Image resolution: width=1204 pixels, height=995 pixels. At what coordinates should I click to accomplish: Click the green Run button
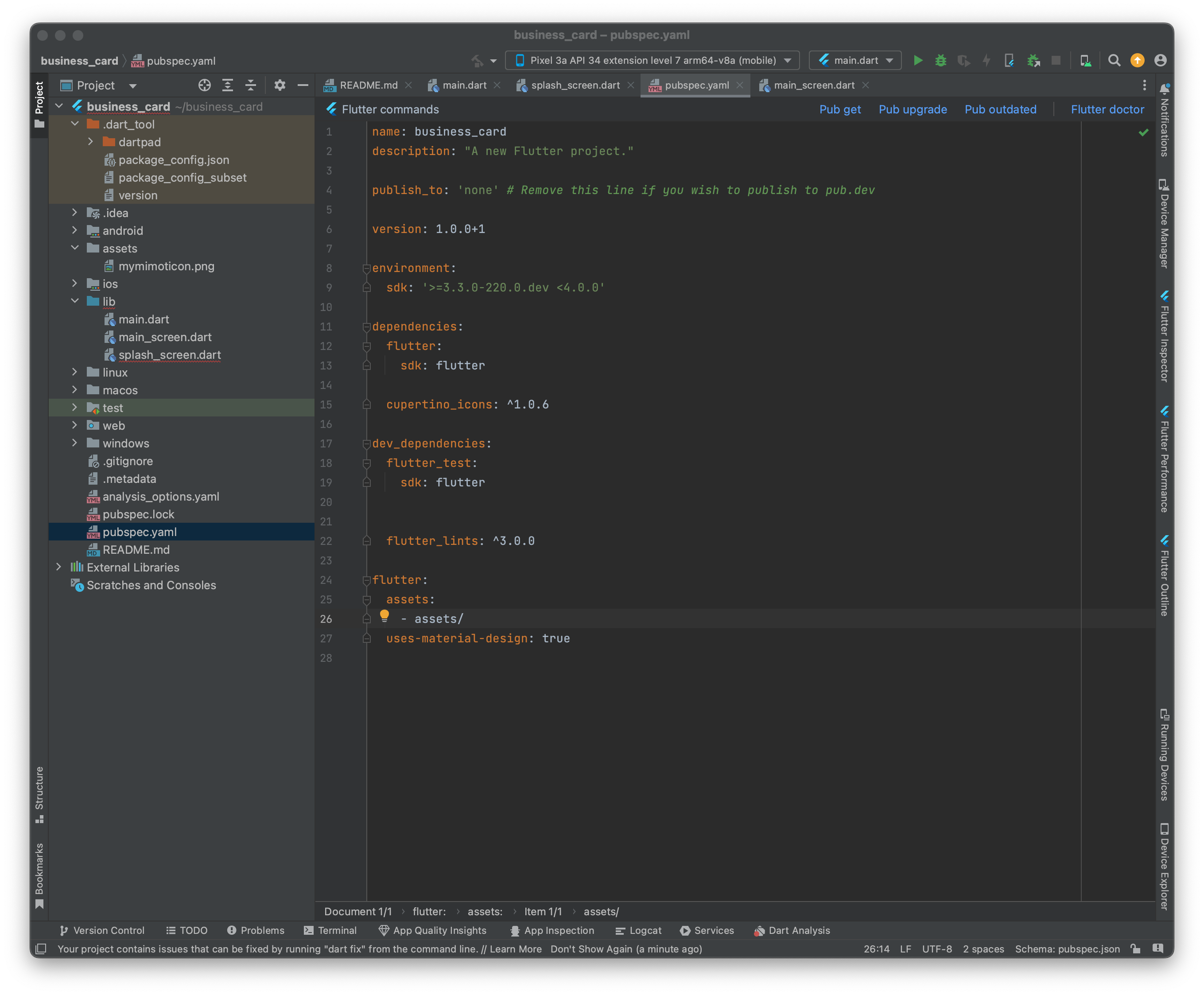point(917,60)
